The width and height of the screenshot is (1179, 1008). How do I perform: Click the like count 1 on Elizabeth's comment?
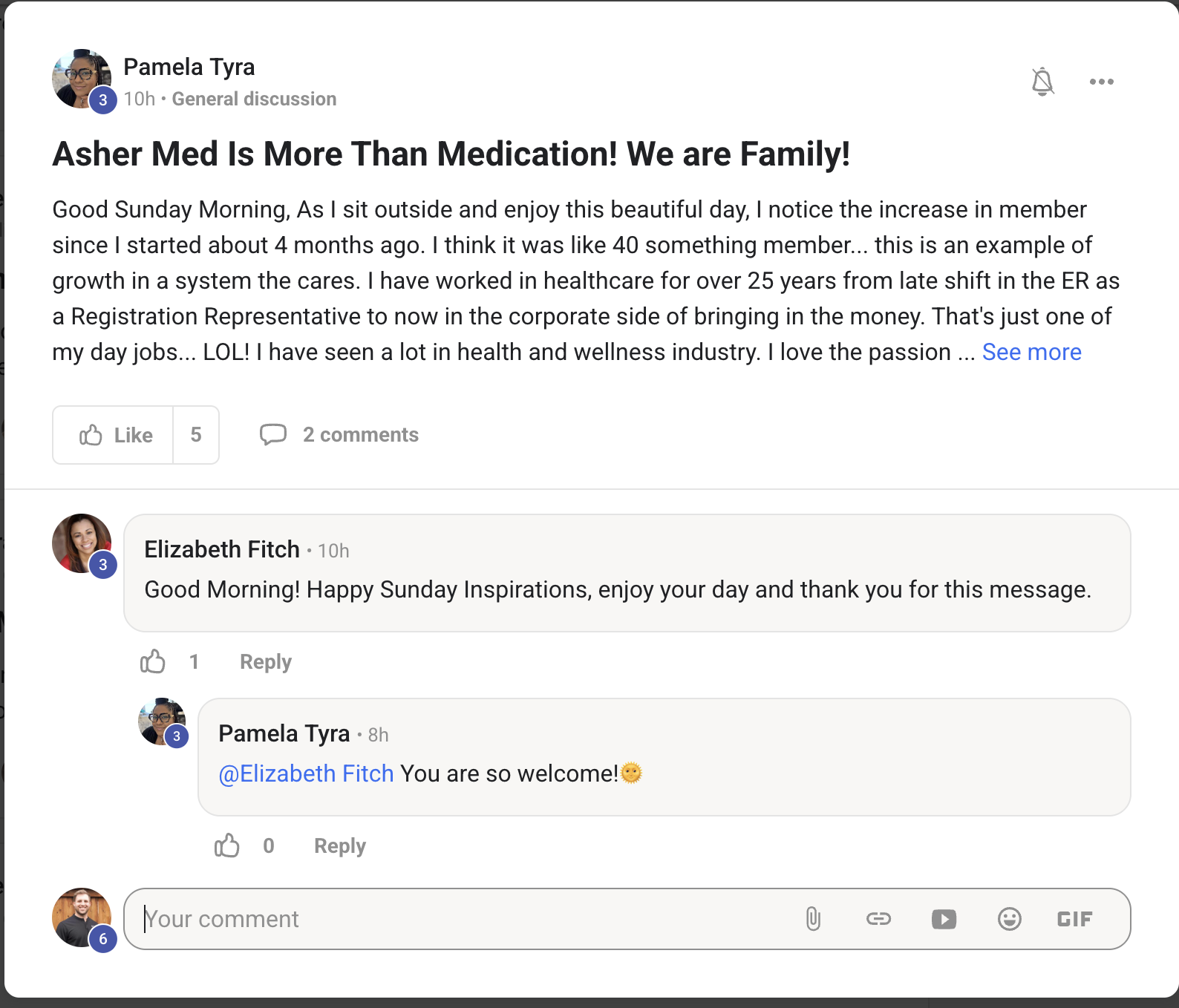(194, 661)
